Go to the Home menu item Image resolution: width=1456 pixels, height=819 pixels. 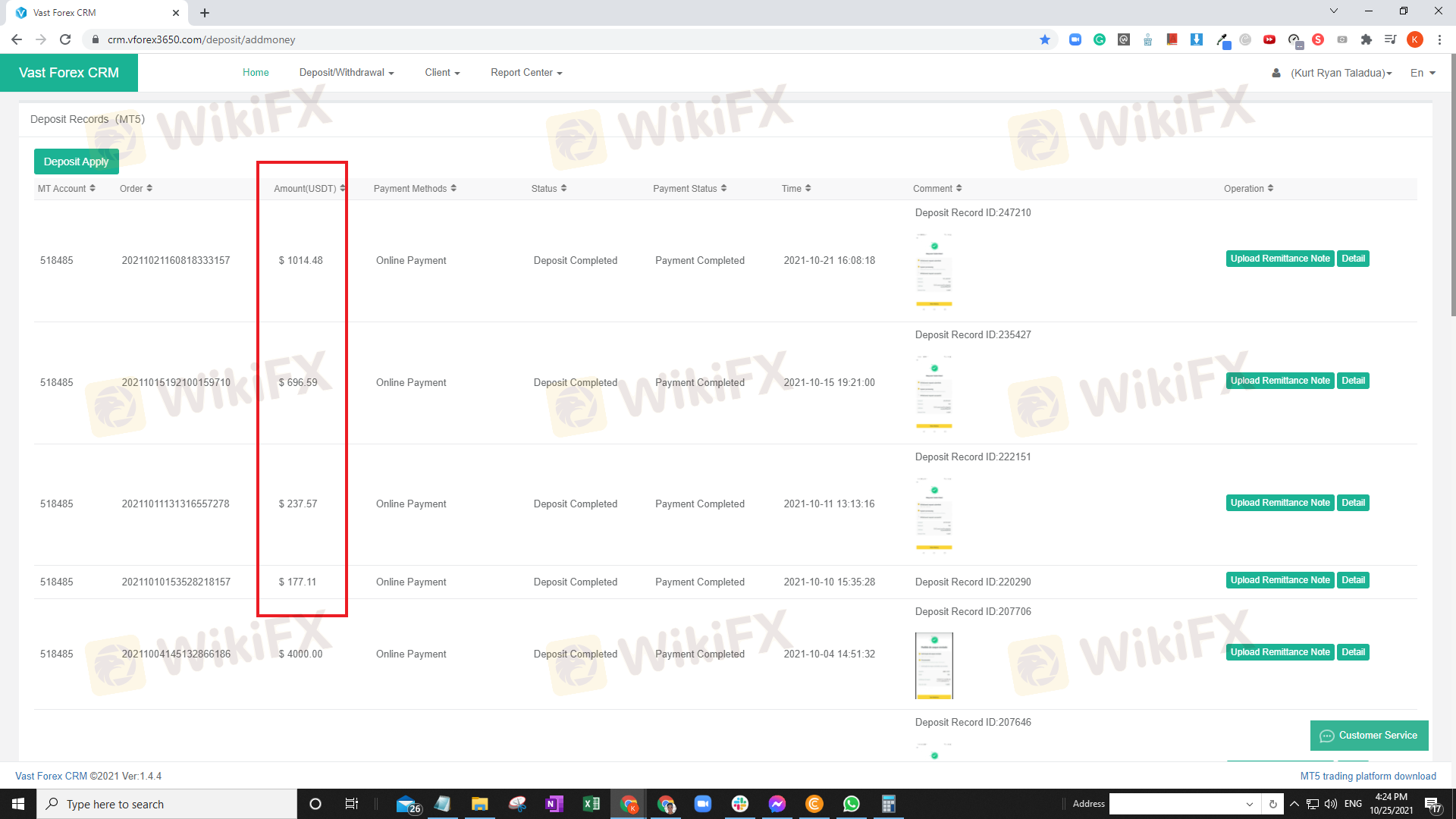256,73
